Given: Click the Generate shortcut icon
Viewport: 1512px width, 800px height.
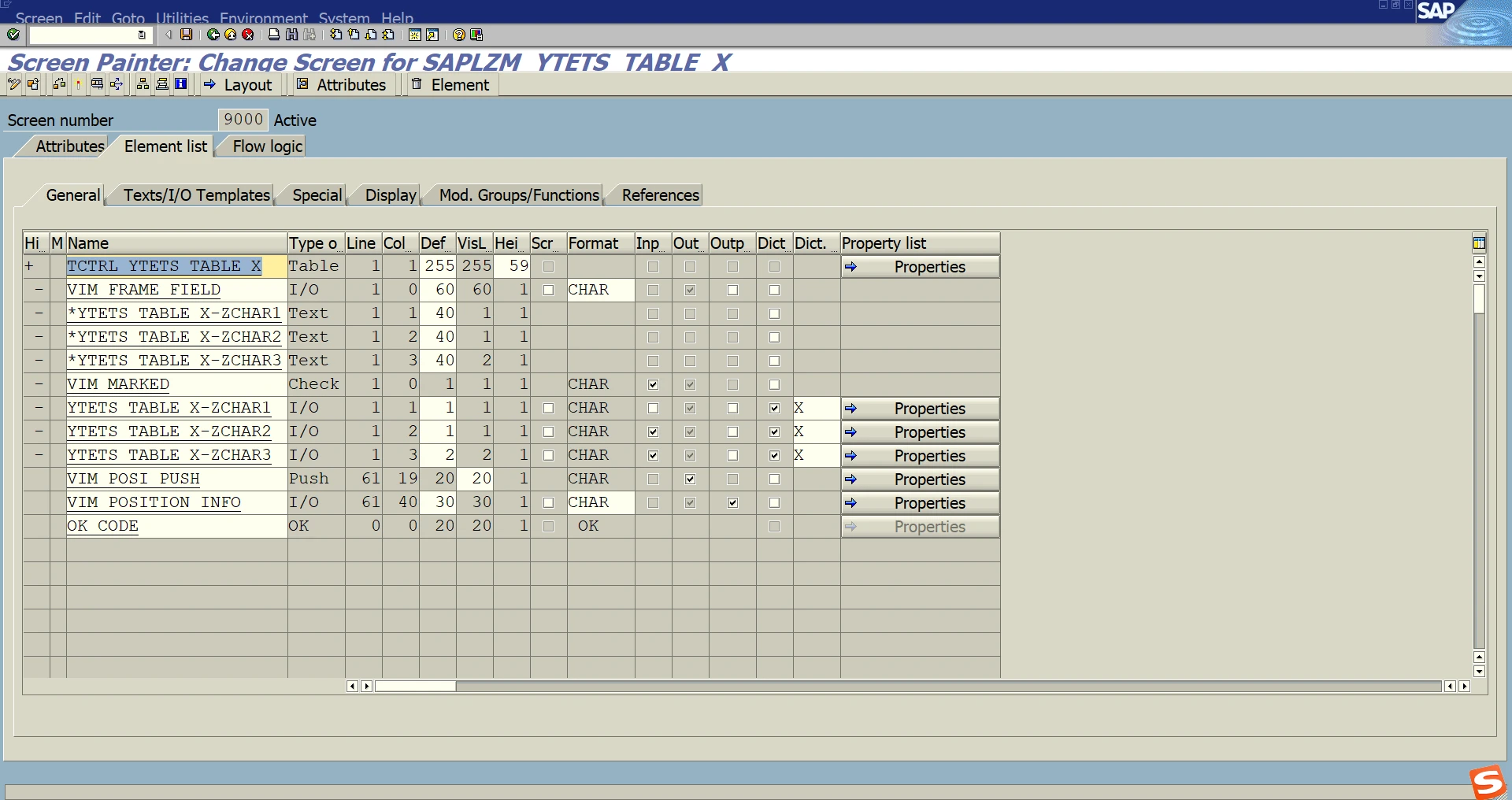Looking at the screenshot, I should click(432, 35).
